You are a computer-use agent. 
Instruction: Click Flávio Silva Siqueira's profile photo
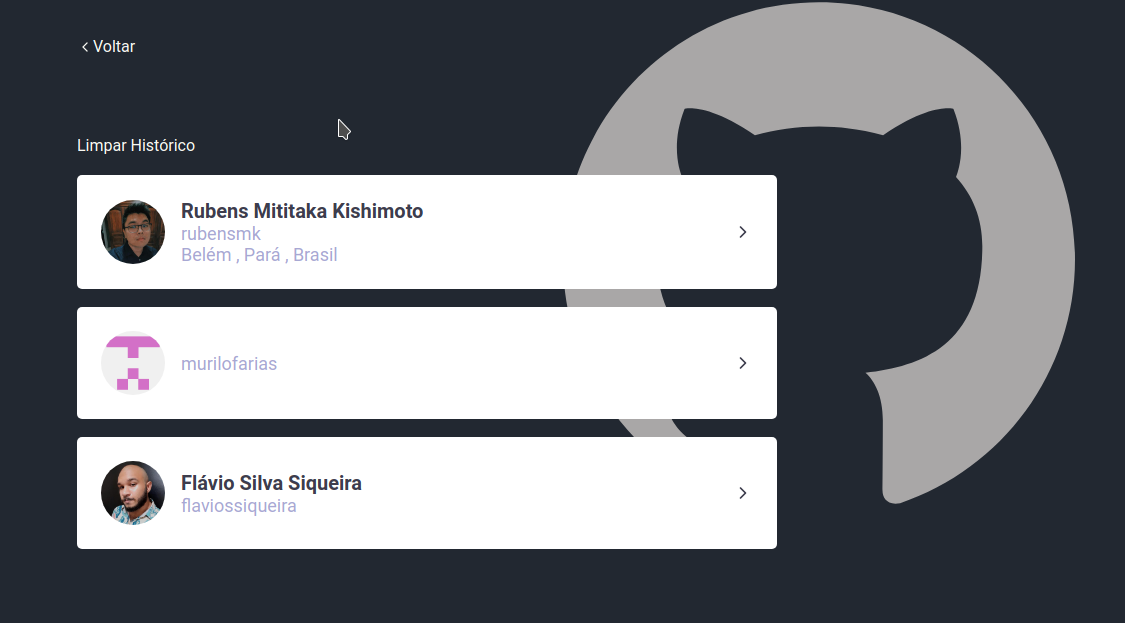(132, 492)
